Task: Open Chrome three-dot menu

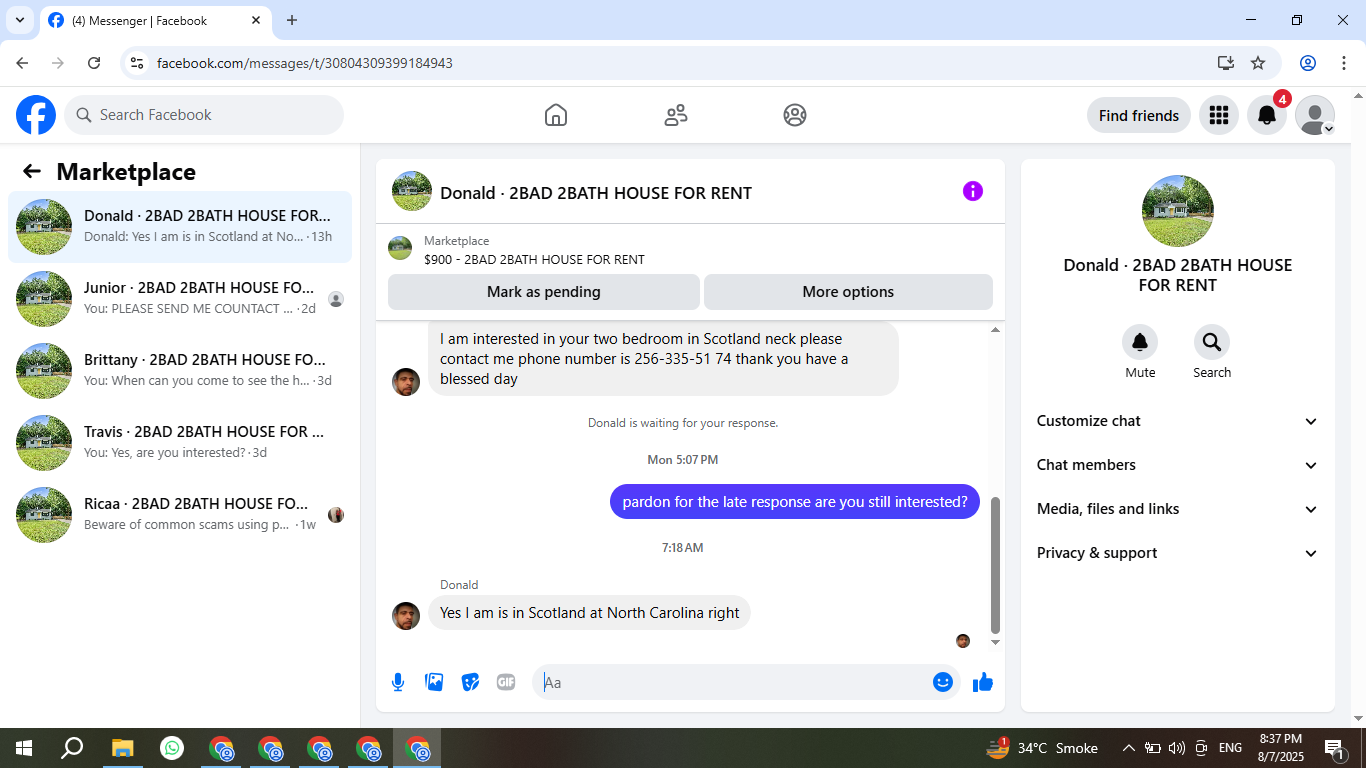Action: coord(1343,63)
